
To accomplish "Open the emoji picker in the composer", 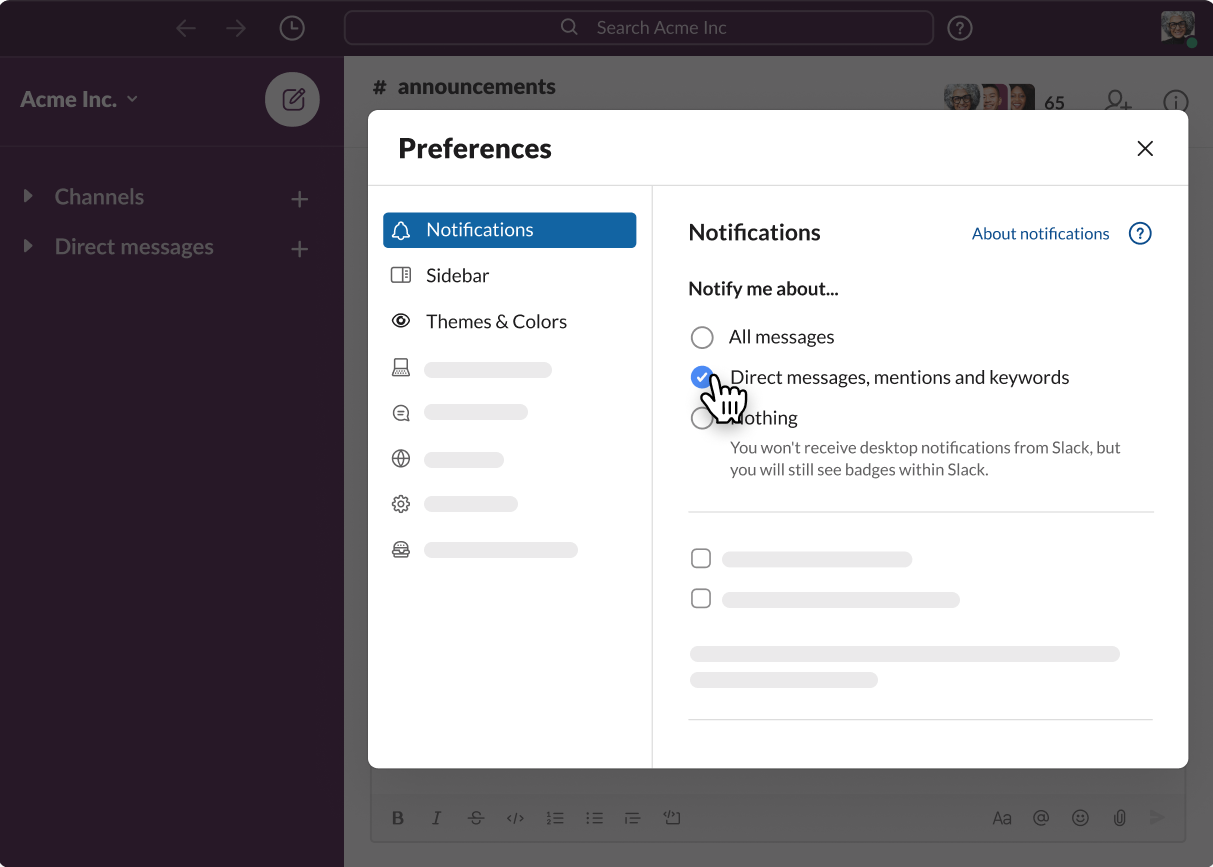I will [x=1080, y=818].
